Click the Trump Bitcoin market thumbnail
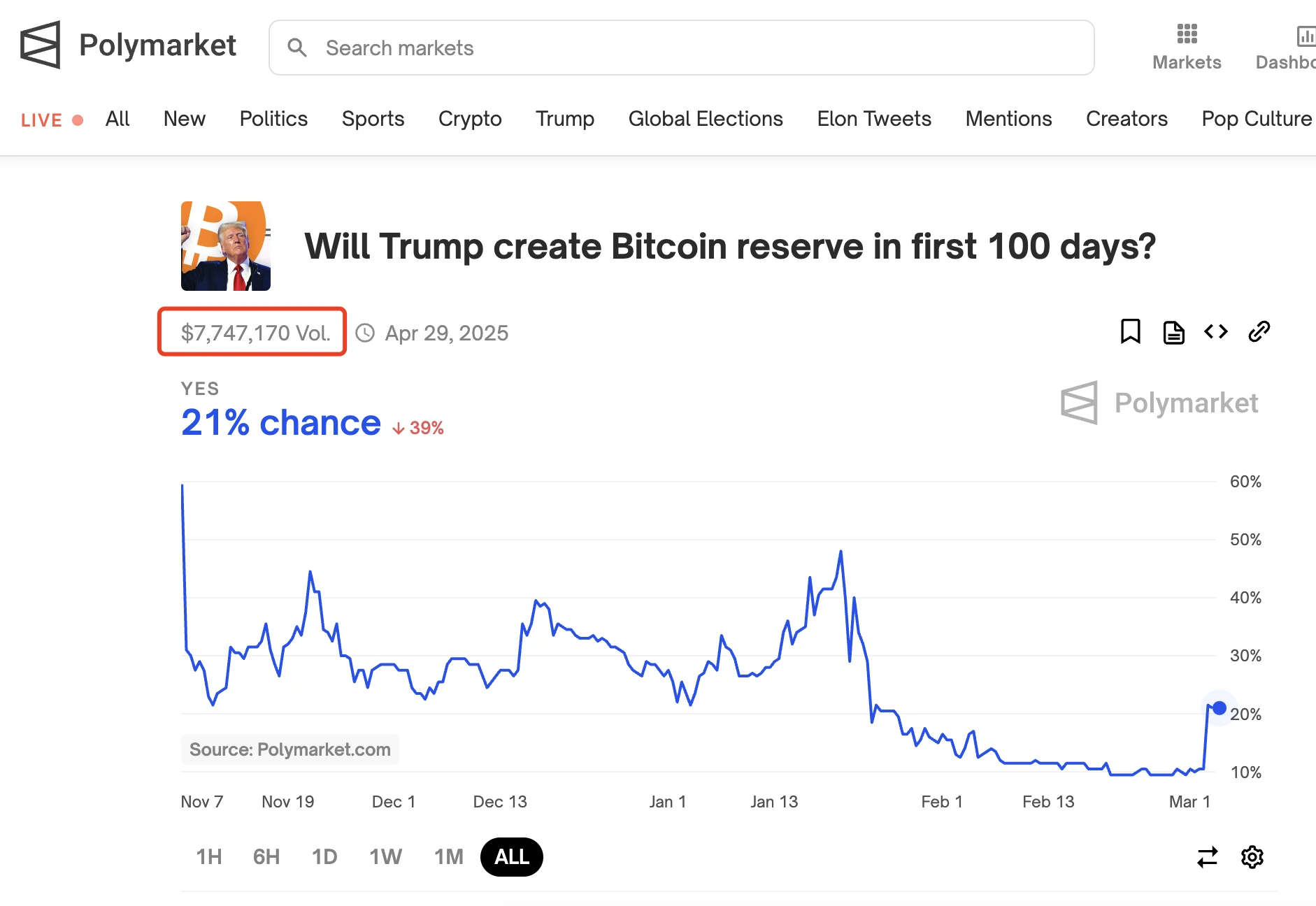 (226, 246)
